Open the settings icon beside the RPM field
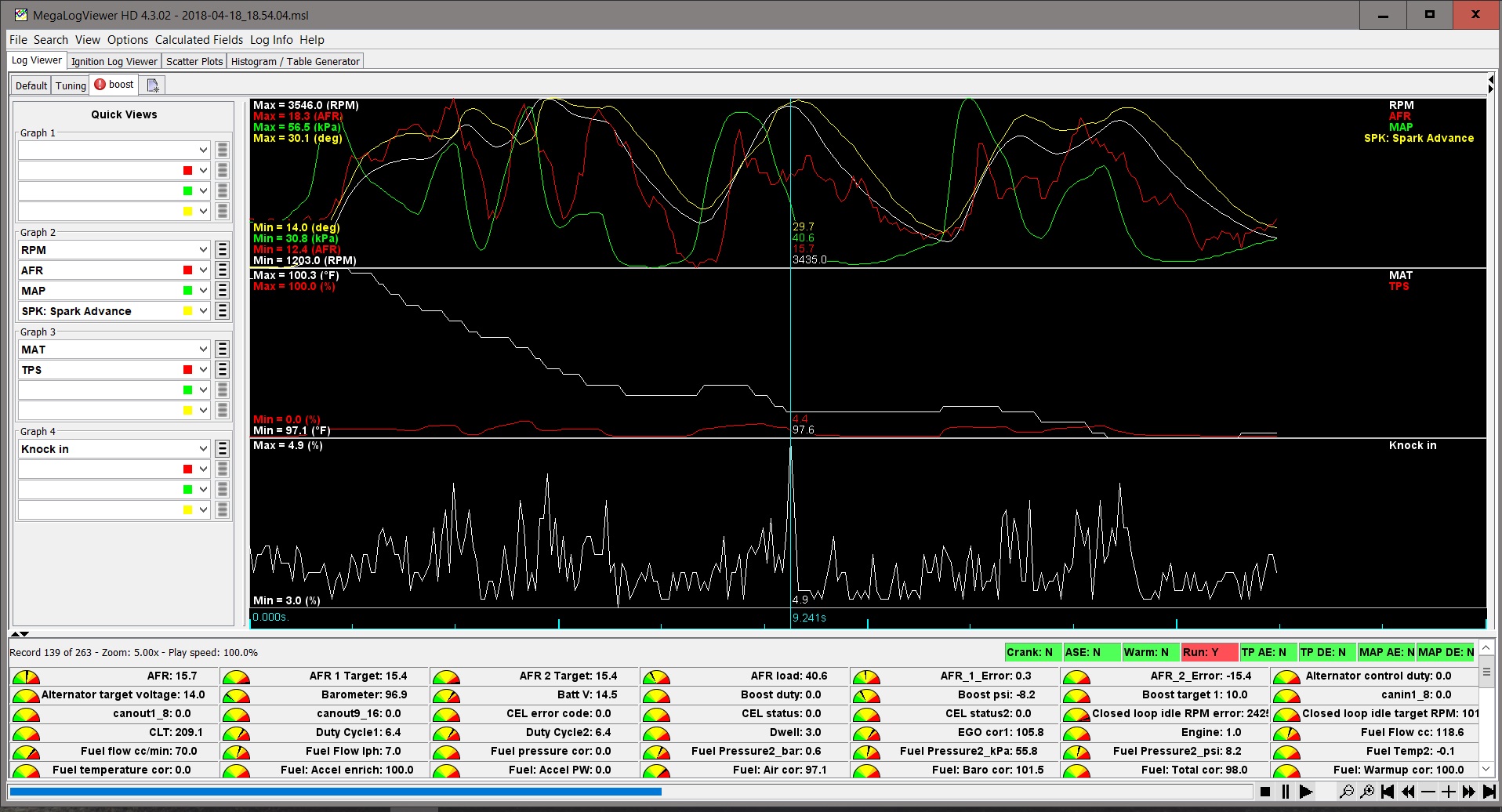This screenshot has width=1502, height=812. [223, 250]
